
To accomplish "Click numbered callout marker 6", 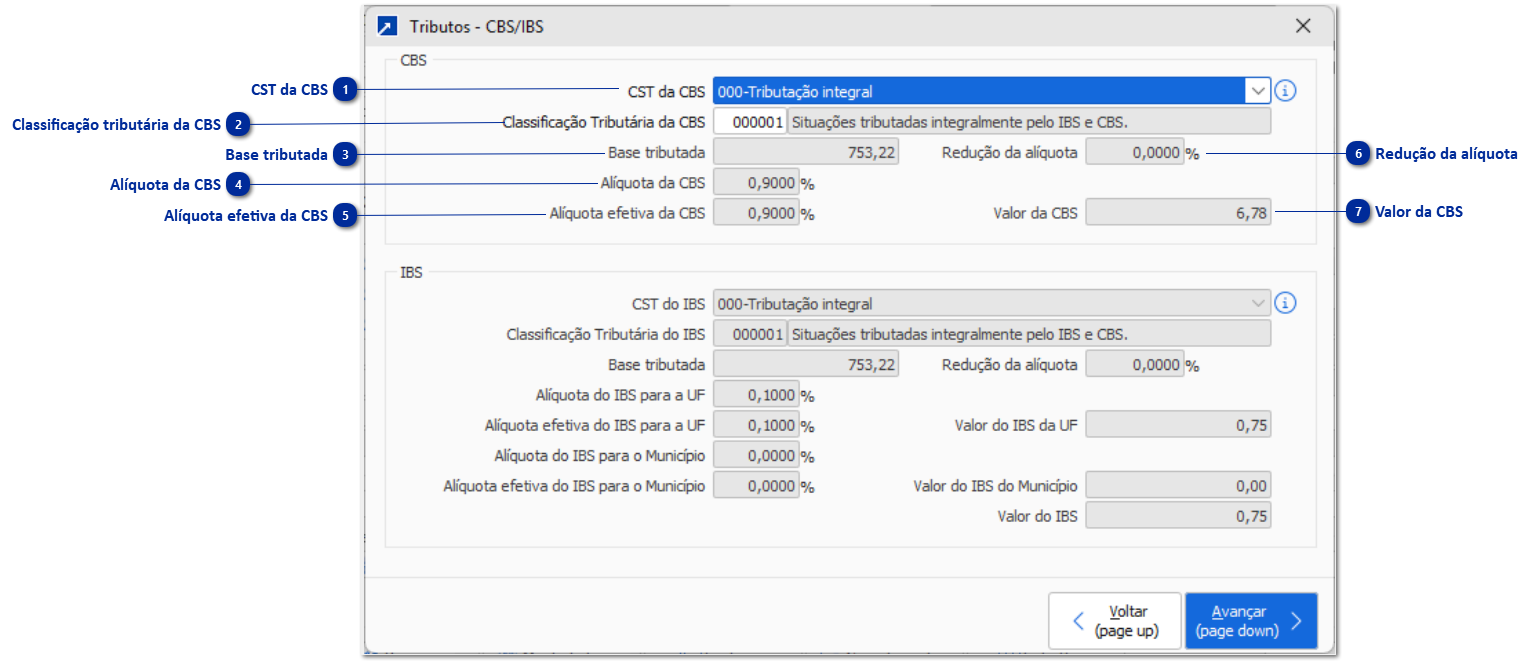I will 1357,154.
